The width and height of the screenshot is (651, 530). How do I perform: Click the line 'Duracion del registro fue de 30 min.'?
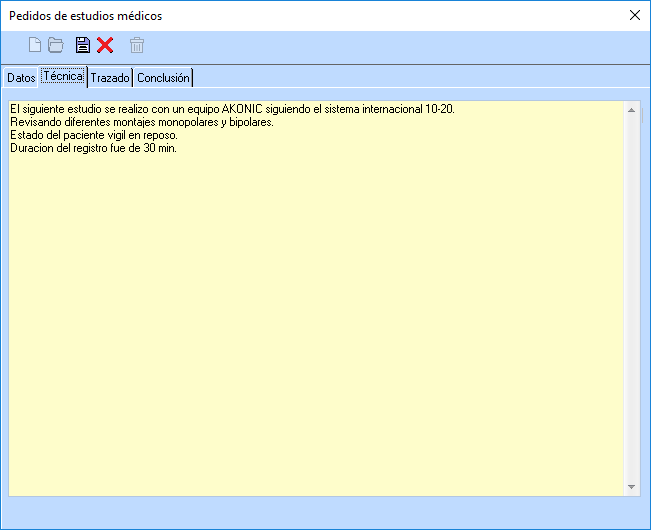[93, 148]
